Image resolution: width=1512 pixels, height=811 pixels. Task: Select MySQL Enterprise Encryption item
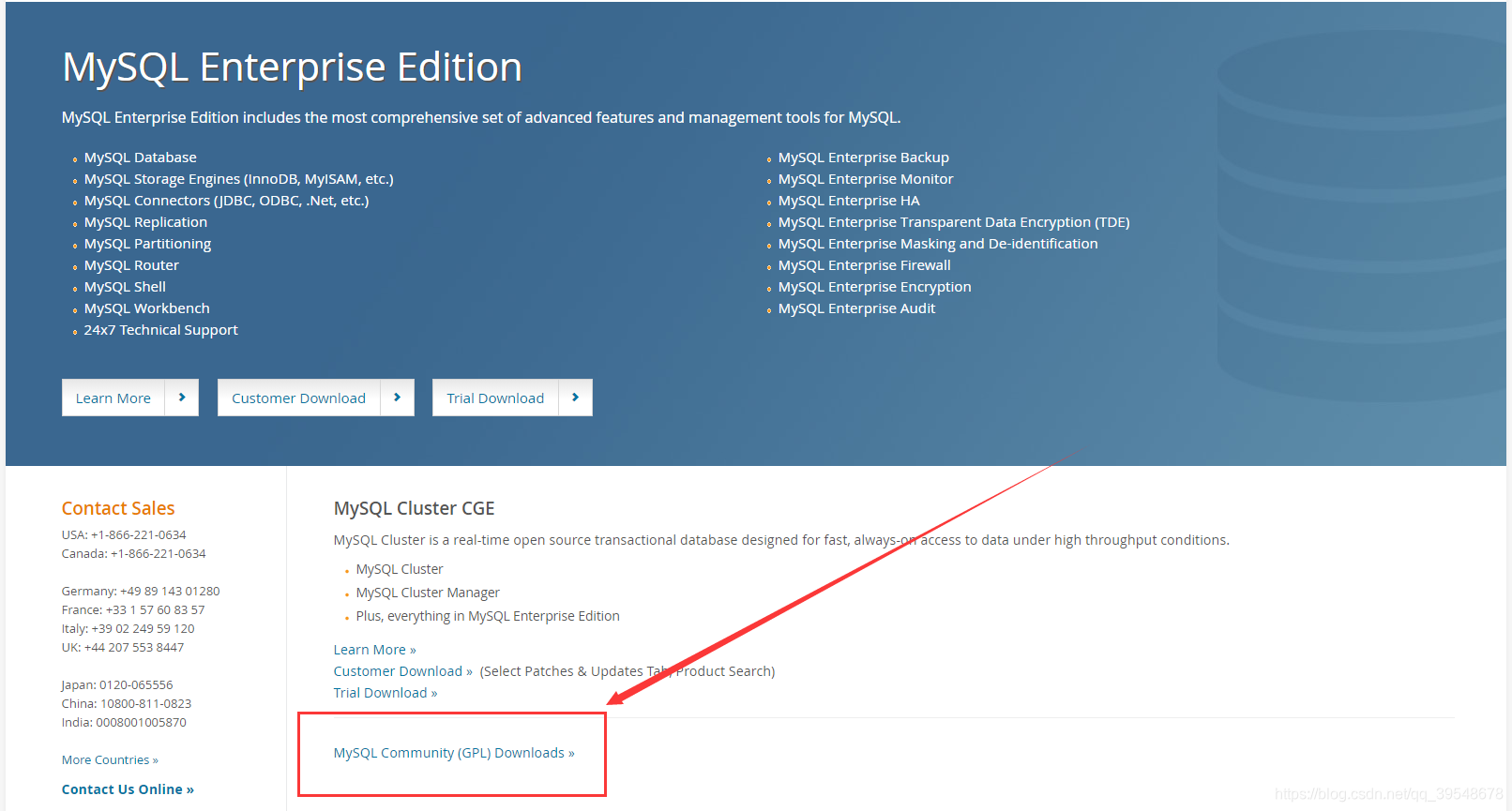point(875,287)
